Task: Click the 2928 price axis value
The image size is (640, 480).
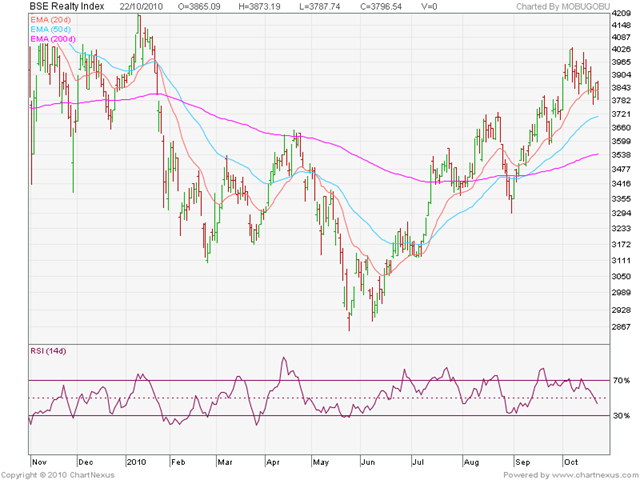Action: pyautogui.click(x=622, y=310)
